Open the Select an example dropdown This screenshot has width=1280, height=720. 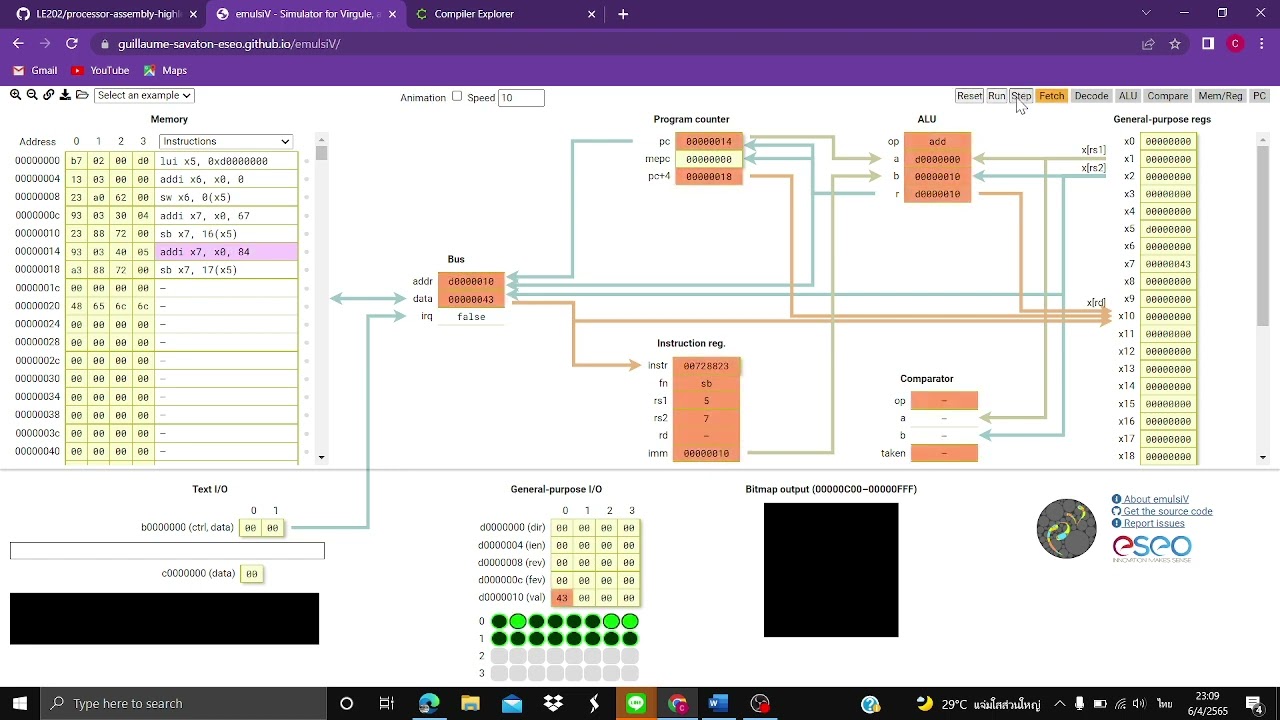click(144, 95)
